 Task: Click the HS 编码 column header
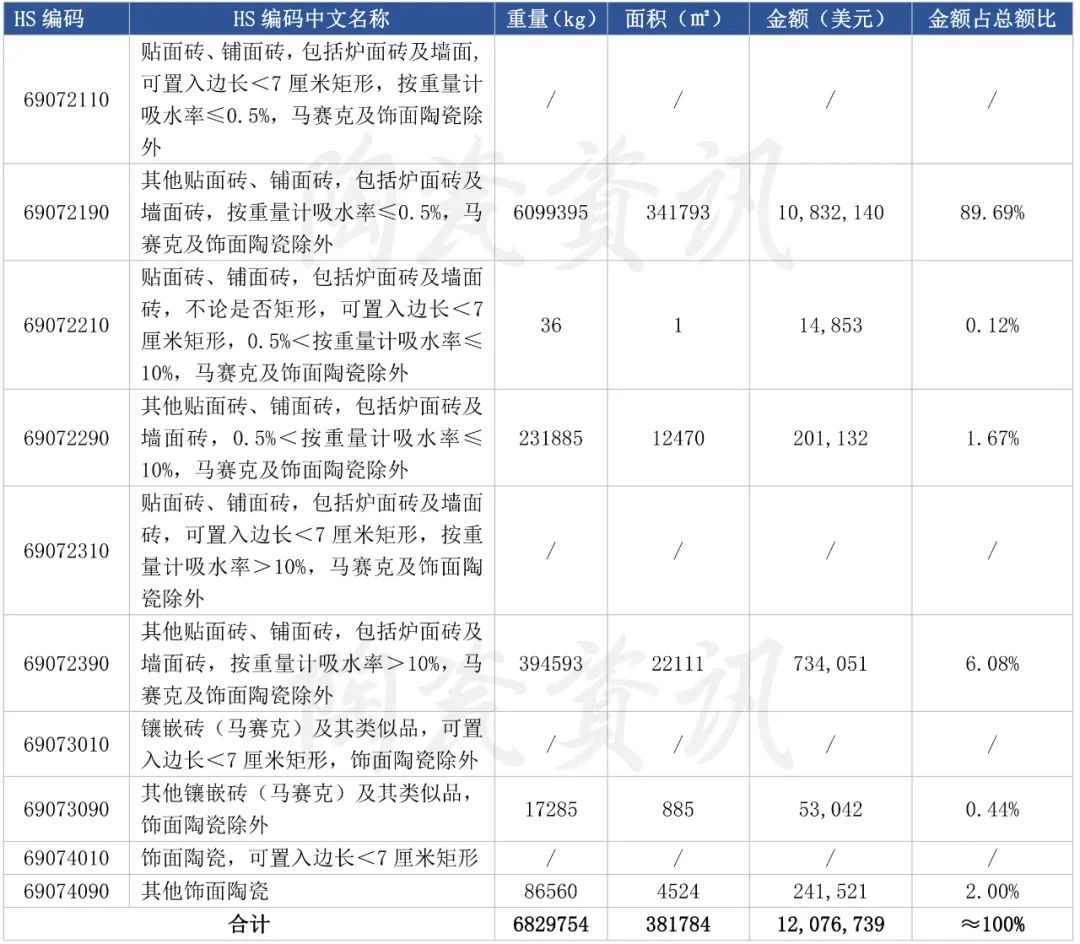(66, 19)
